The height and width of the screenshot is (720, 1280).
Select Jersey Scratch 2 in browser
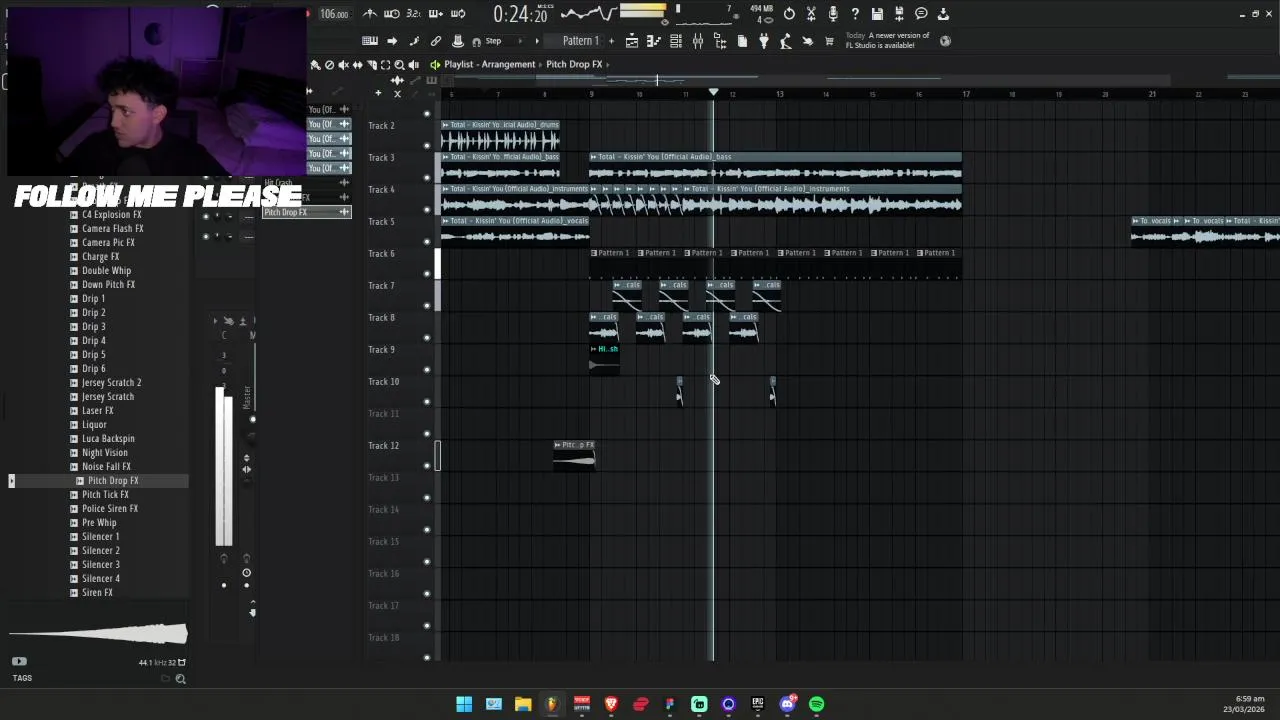pyautogui.click(x=111, y=382)
